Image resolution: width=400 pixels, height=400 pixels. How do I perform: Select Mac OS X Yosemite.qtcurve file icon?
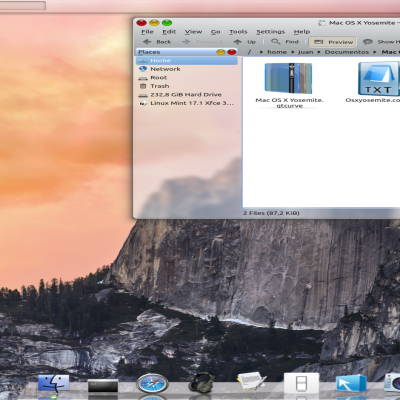point(289,78)
